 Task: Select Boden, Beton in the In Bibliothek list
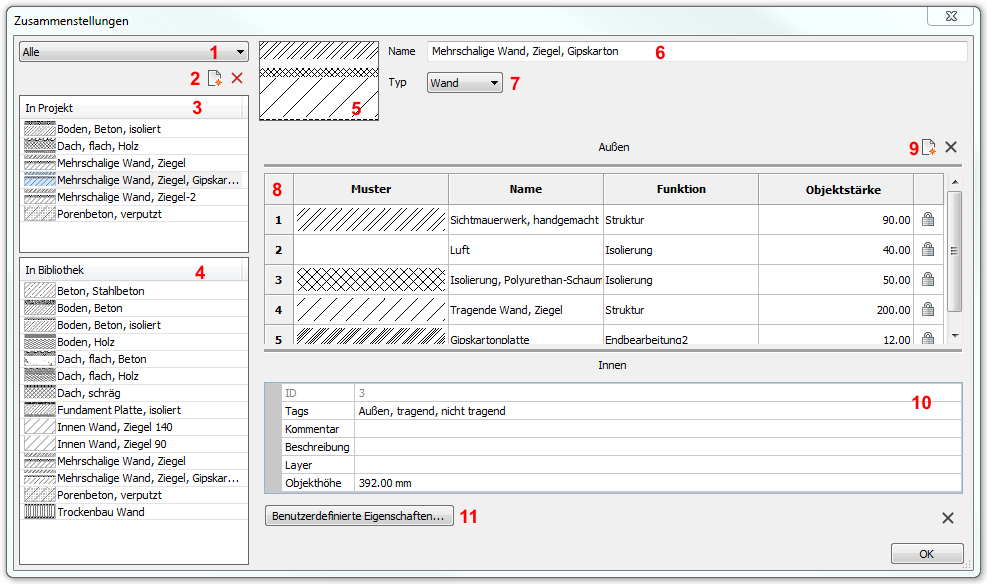(134, 308)
